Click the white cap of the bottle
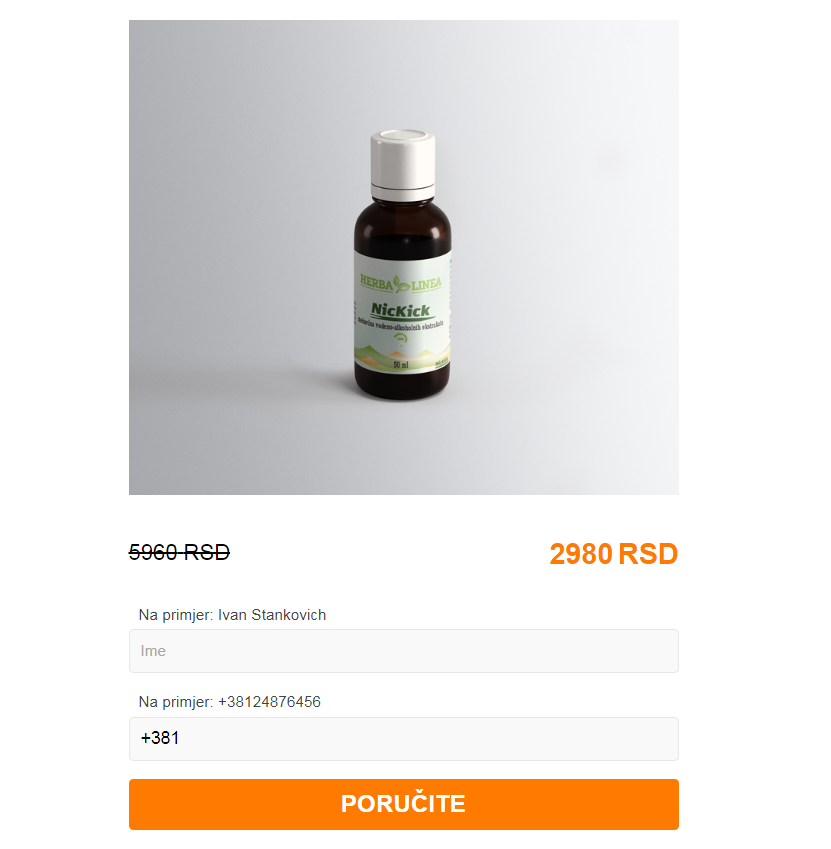 pos(402,158)
